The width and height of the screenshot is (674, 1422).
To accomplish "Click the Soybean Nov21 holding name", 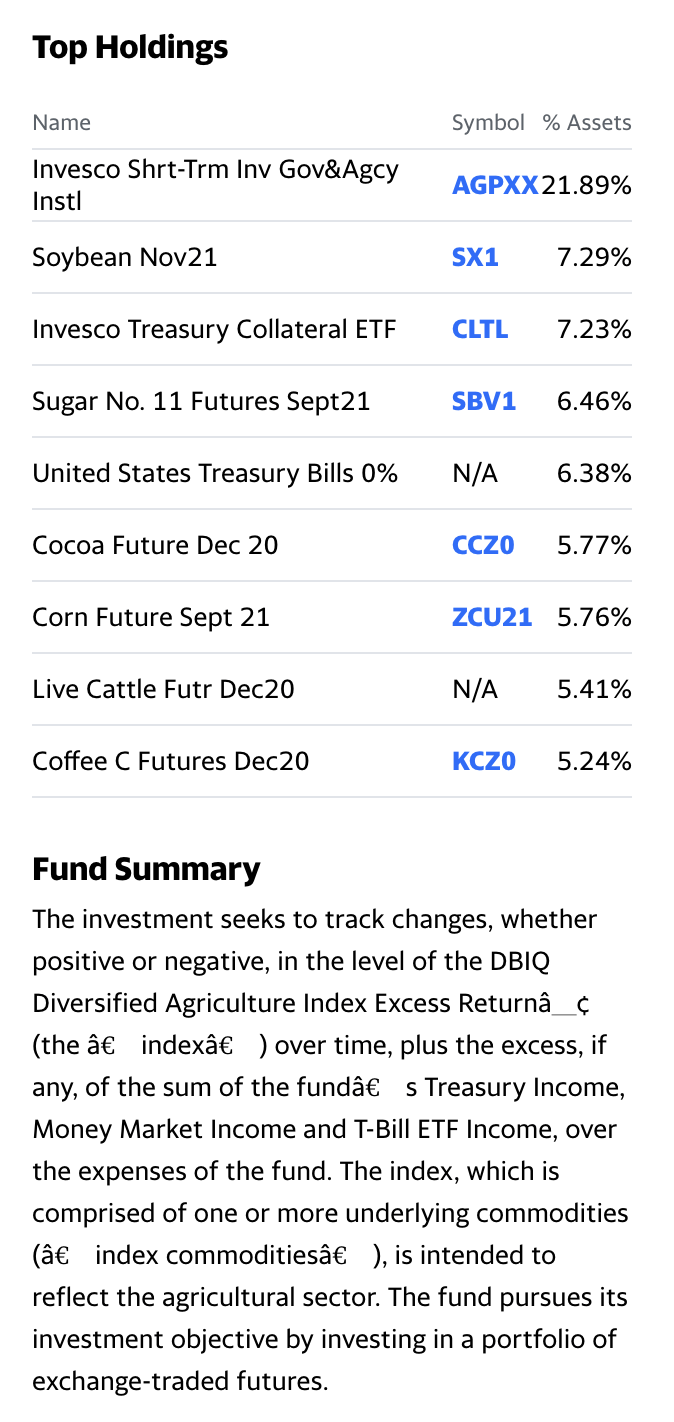I will pos(125,257).
